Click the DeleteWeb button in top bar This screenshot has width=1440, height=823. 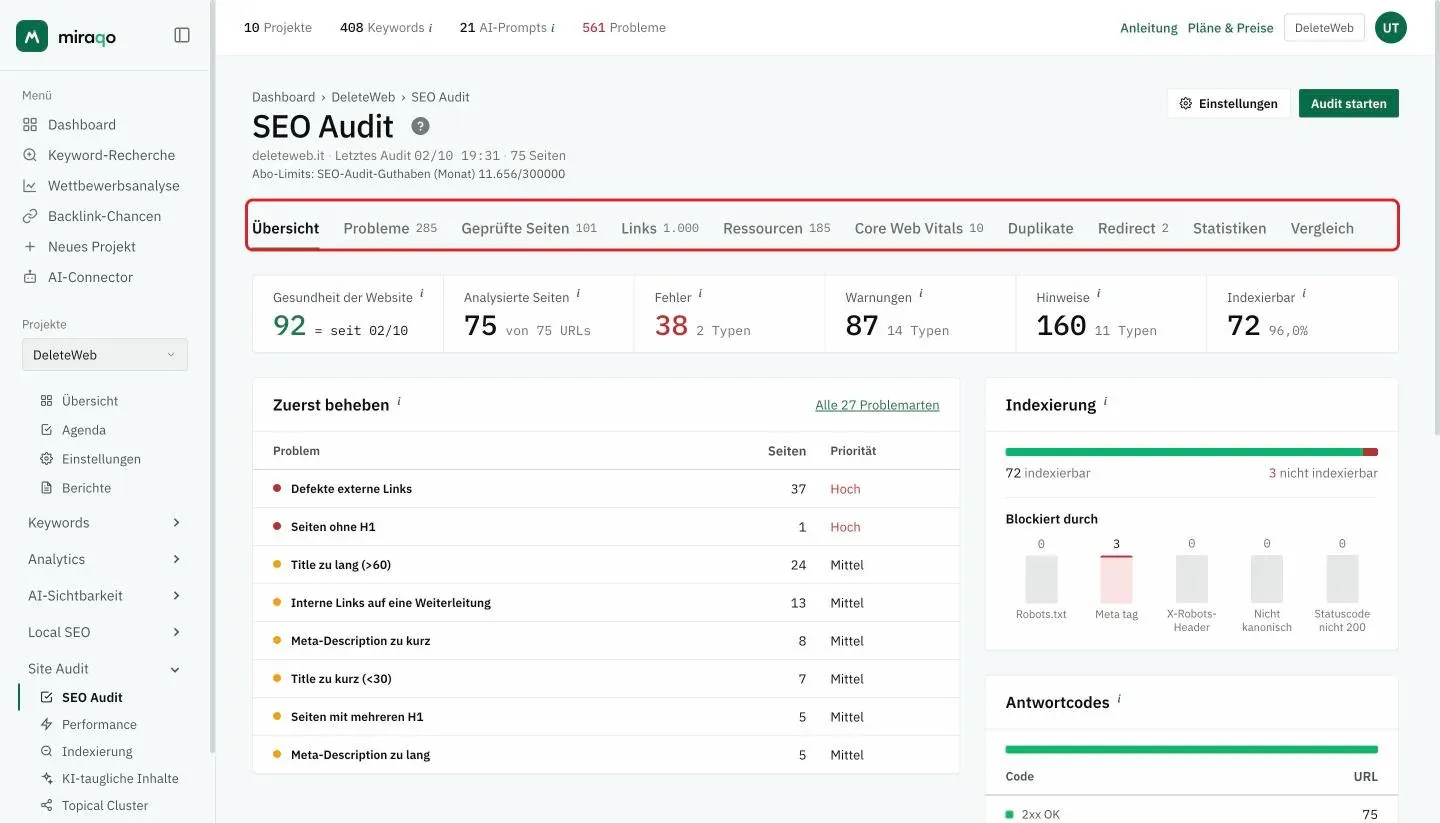pos(1324,28)
